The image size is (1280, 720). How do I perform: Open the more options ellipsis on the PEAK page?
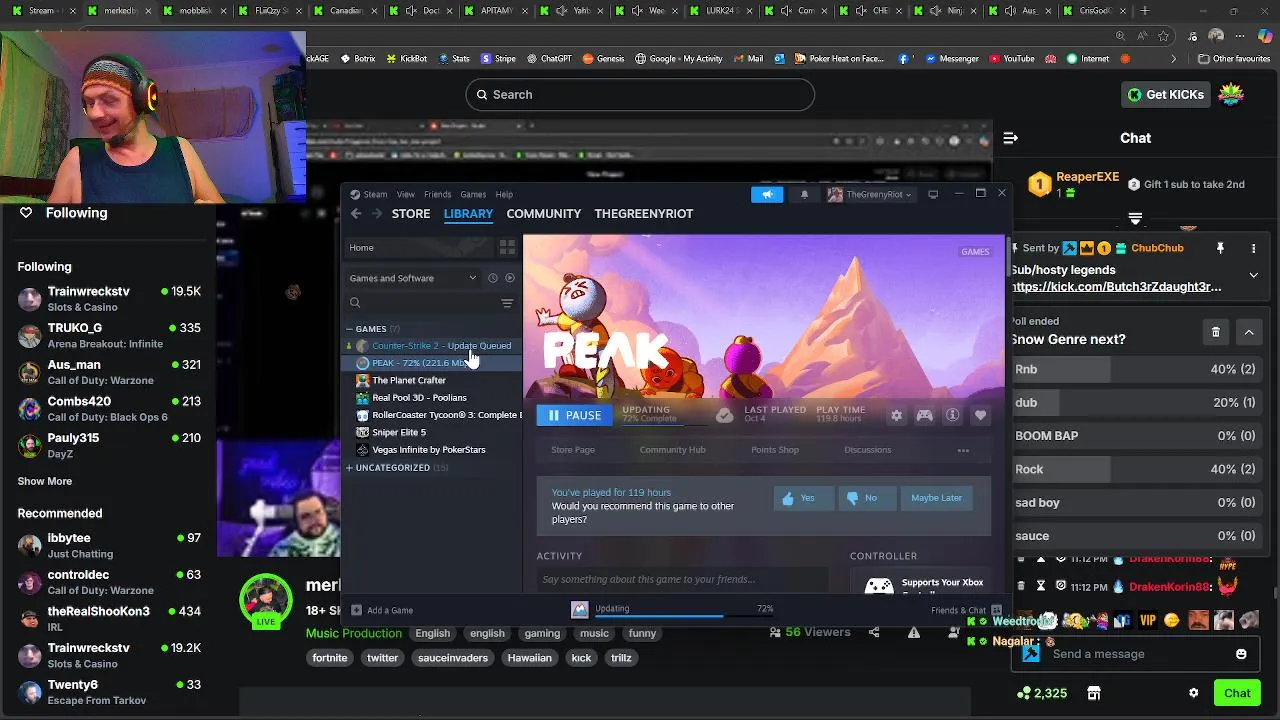pyautogui.click(x=963, y=450)
